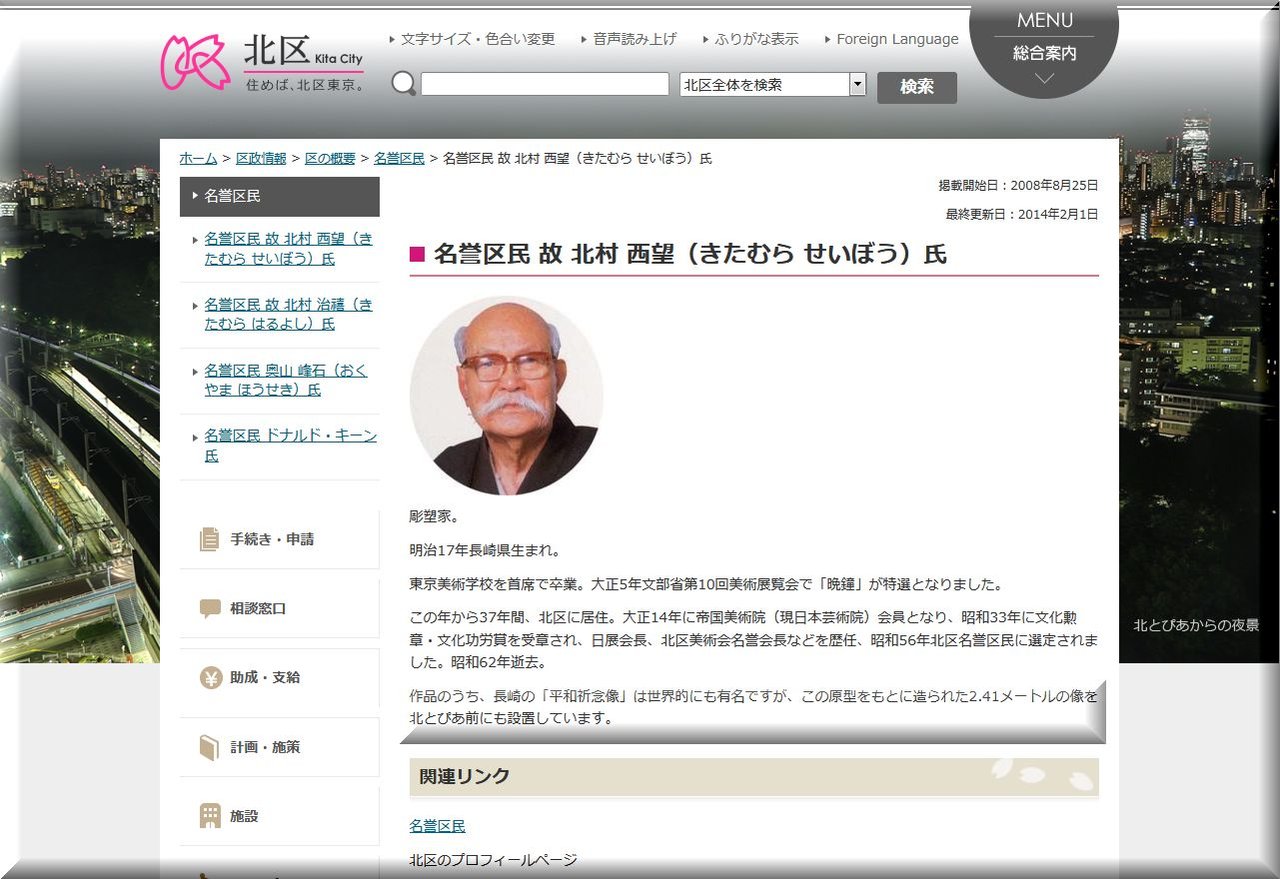The height and width of the screenshot is (879, 1280).
Task: Click the 検索 search button
Action: (x=917, y=88)
